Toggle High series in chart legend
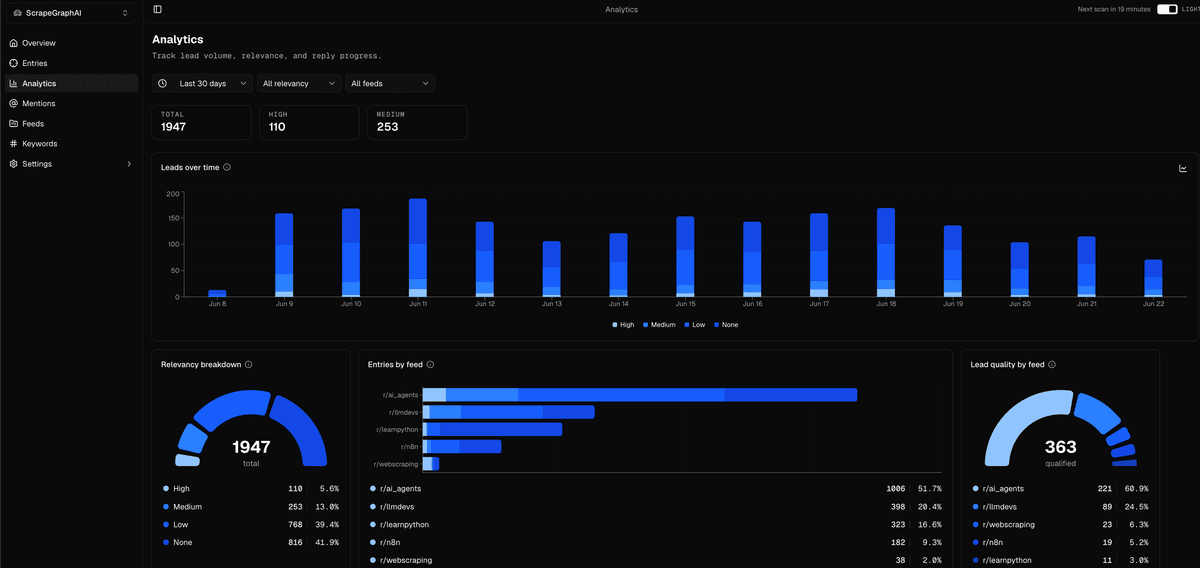The width and height of the screenshot is (1200, 568). pyautogui.click(x=623, y=325)
